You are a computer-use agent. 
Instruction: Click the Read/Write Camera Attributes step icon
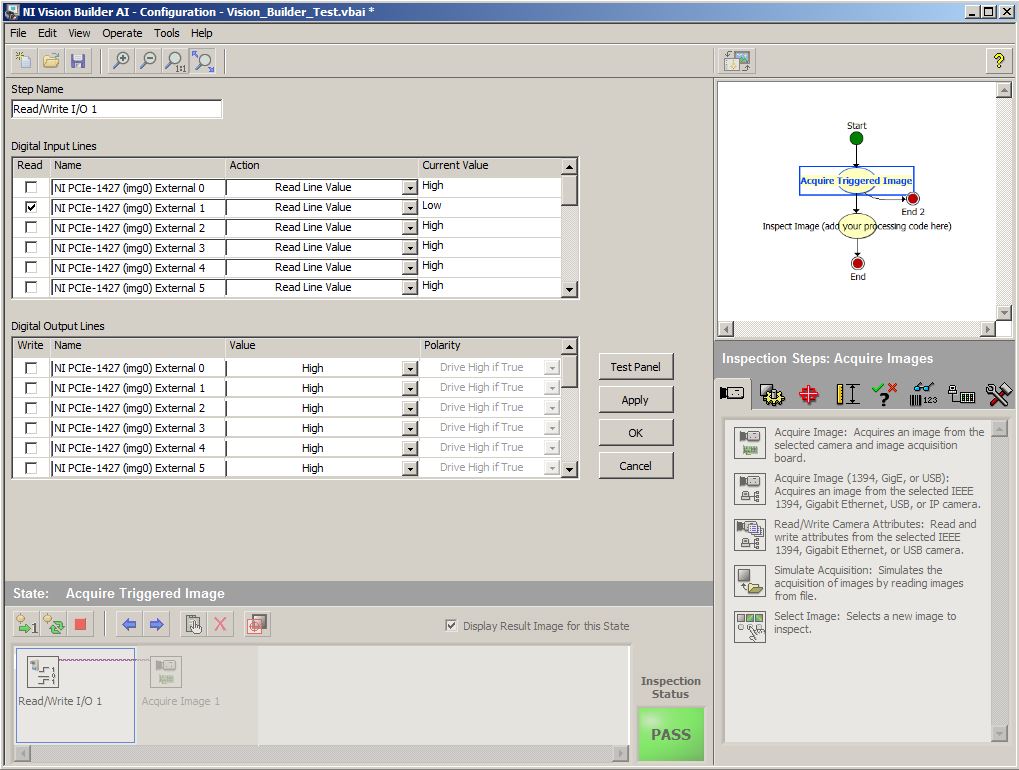pos(749,535)
